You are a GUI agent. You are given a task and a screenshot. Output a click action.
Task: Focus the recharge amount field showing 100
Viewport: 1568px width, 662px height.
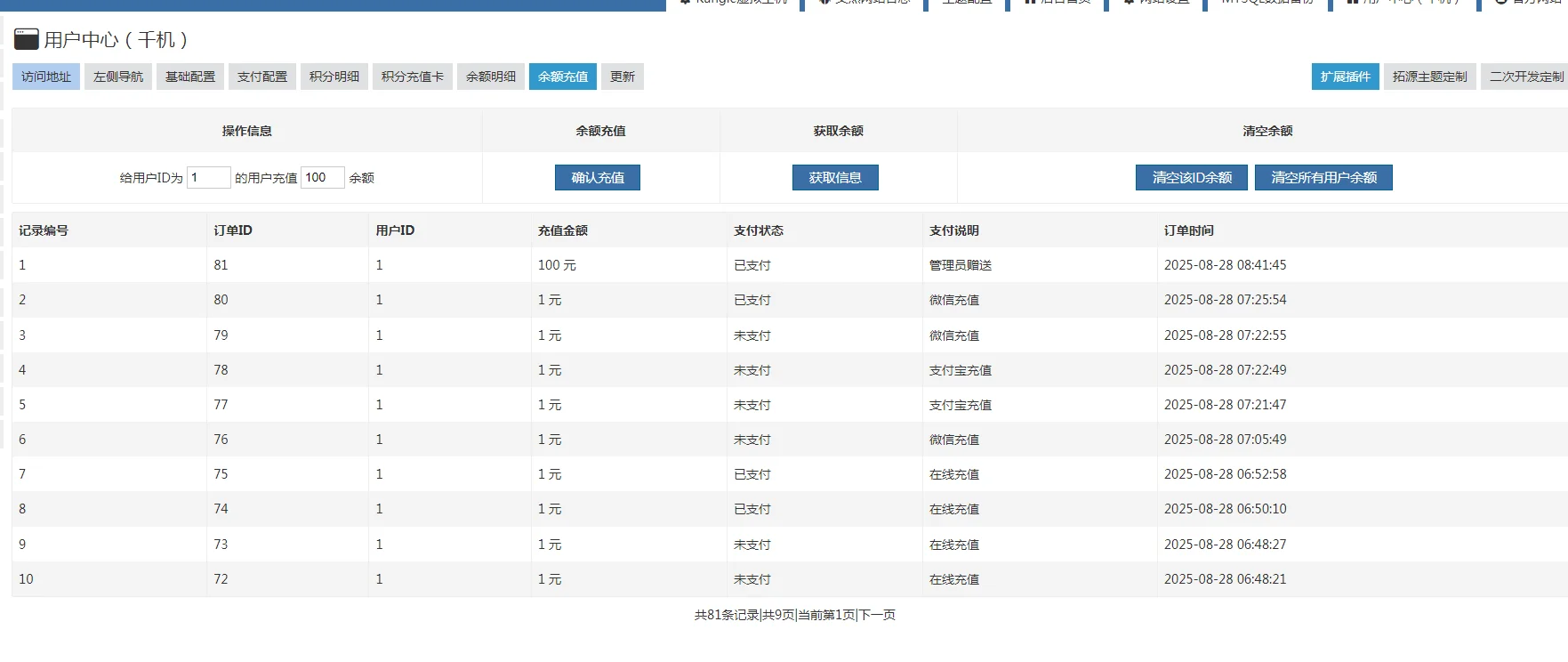coord(323,177)
